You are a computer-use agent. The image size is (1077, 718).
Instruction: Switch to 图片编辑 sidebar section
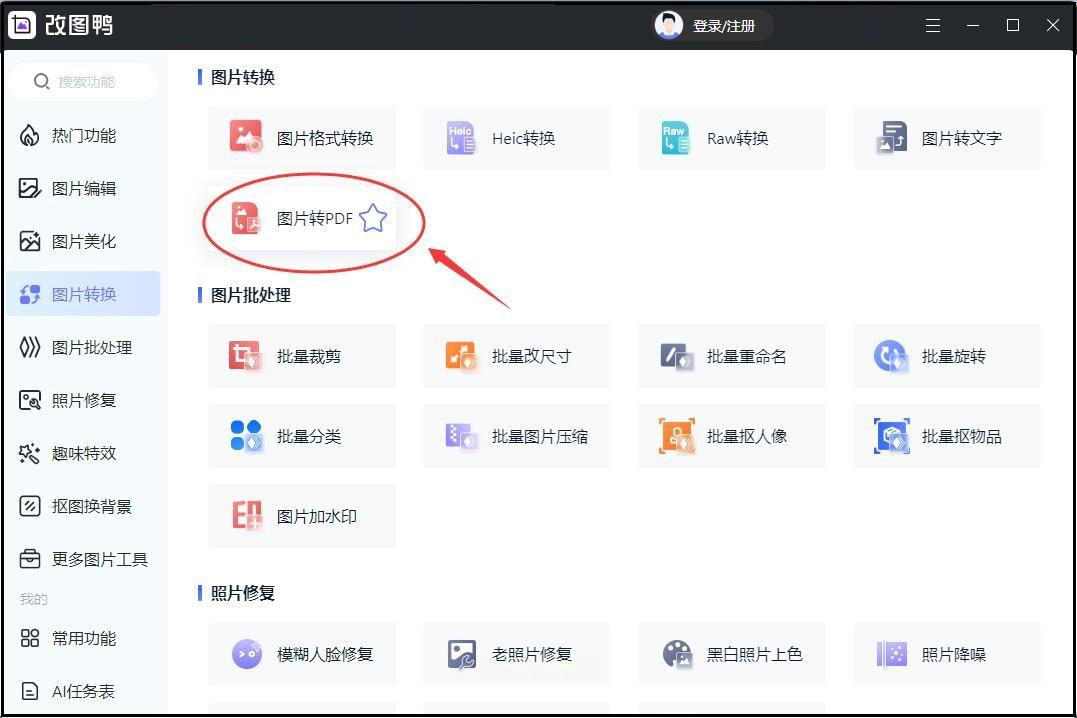tap(83, 188)
